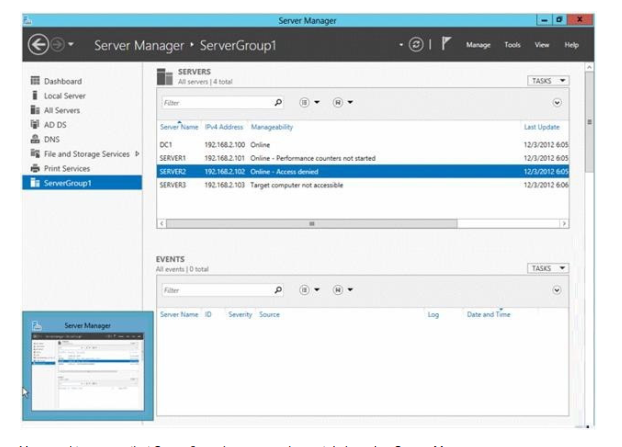This screenshot has width=622, height=447.
Task: Sort events by ID column
Action: click(x=208, y=315)
